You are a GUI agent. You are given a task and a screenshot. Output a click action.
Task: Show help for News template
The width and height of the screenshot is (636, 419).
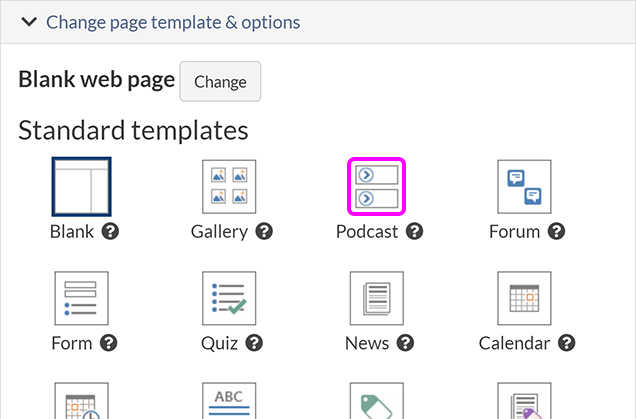[405, 344]
